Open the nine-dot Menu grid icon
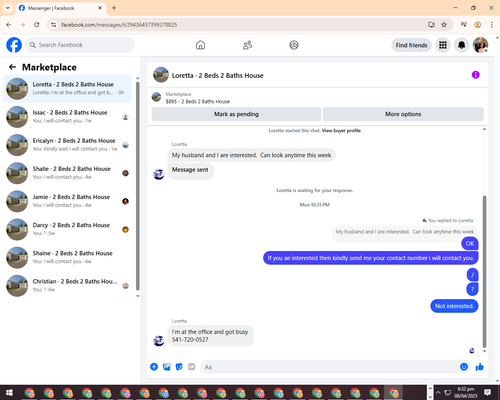Viewport: 500px width, 400px height. [443, 45]
